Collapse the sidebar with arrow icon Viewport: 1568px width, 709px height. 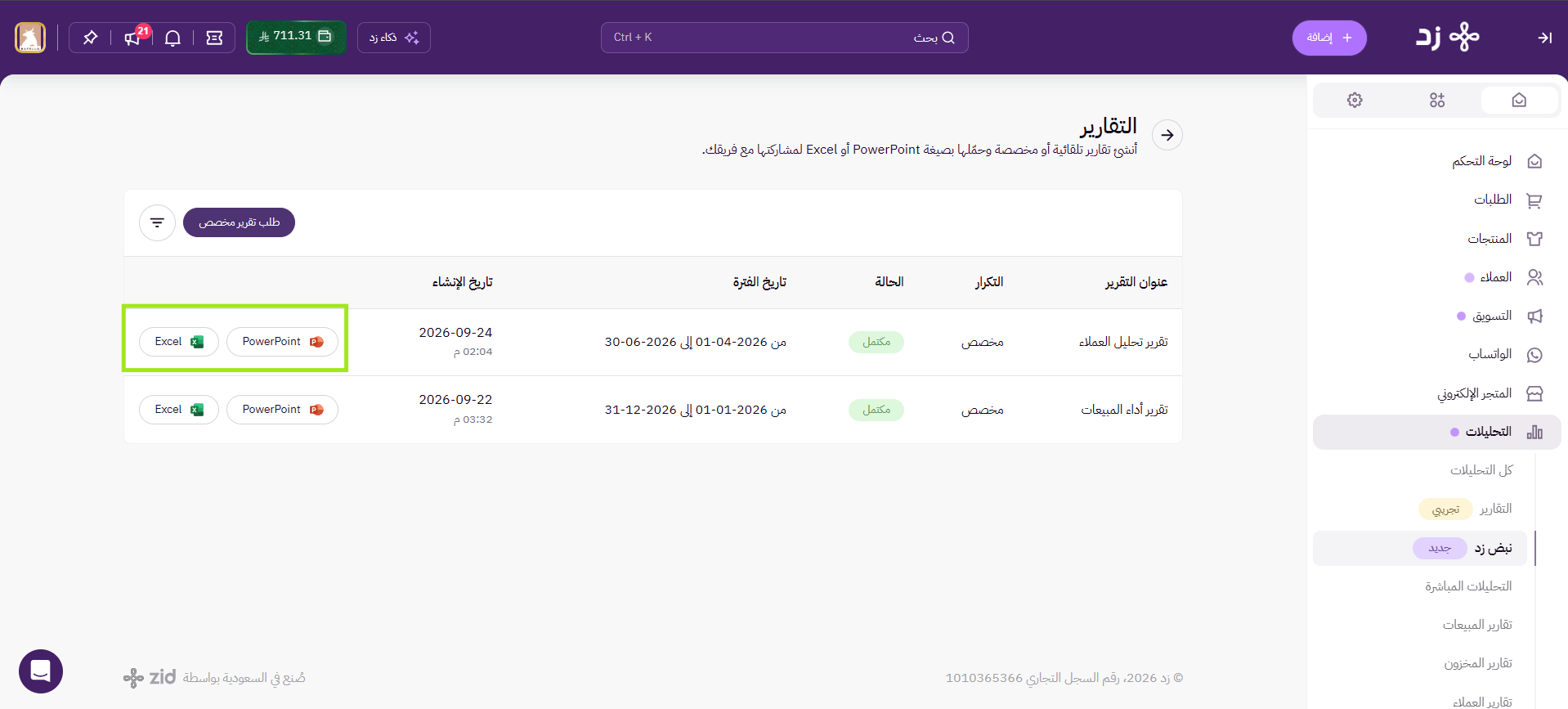(1544, 38)
